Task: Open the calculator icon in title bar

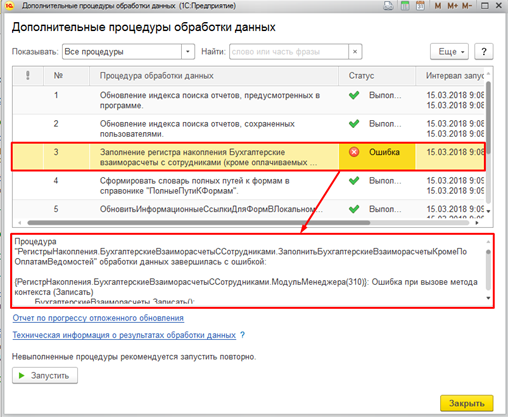Action: [x=405, y=6]
